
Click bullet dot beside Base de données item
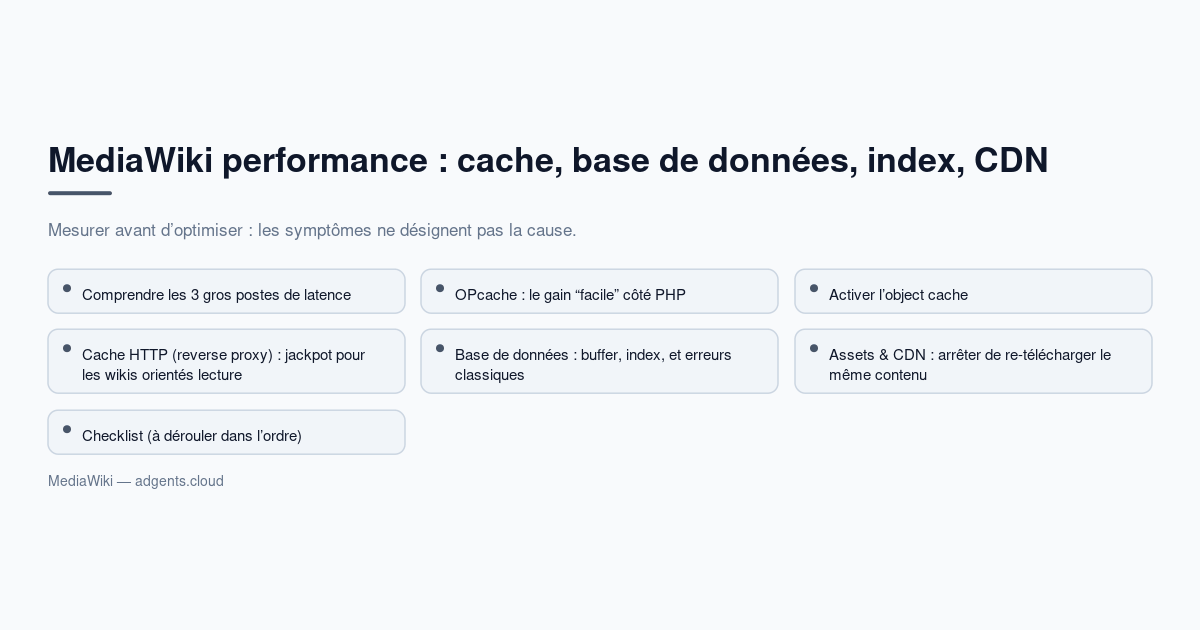[x=440, y=348]
